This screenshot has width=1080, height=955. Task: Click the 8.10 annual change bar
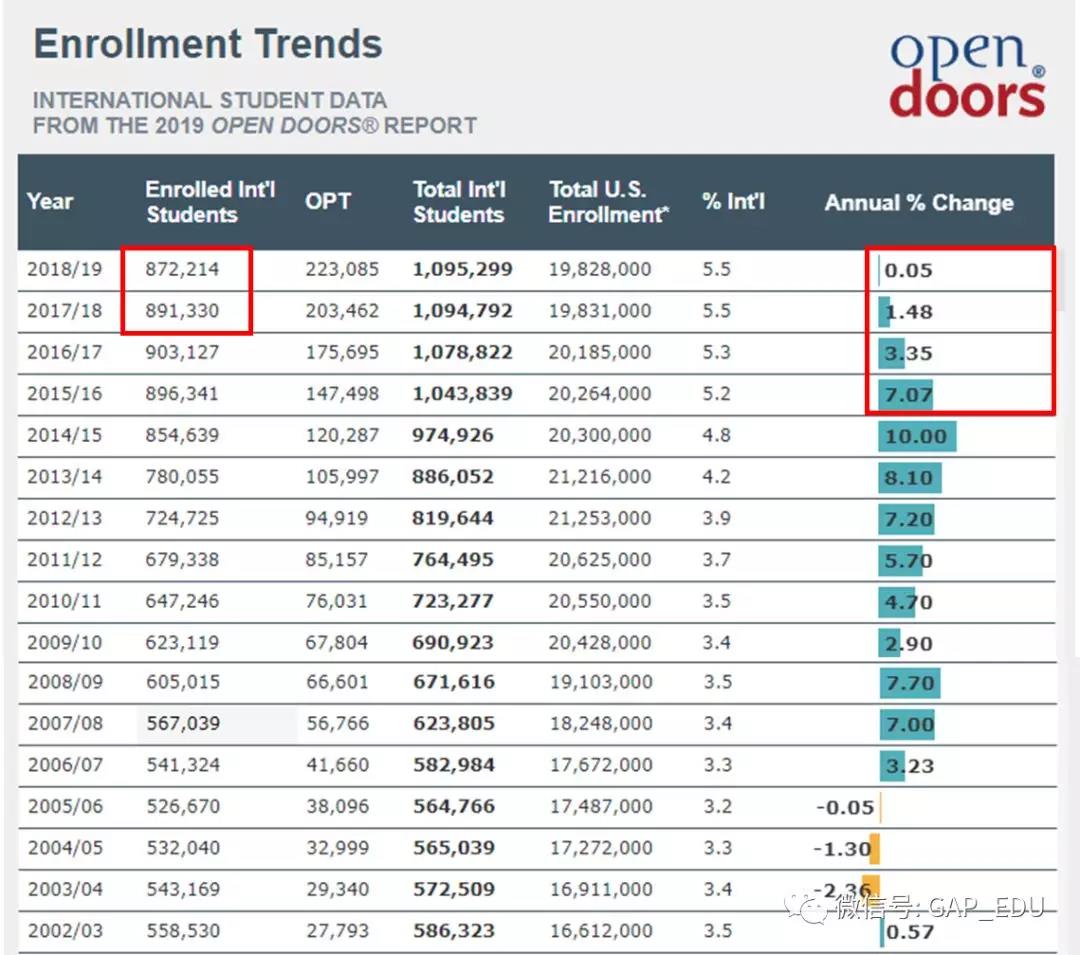[x=909, y=478]
